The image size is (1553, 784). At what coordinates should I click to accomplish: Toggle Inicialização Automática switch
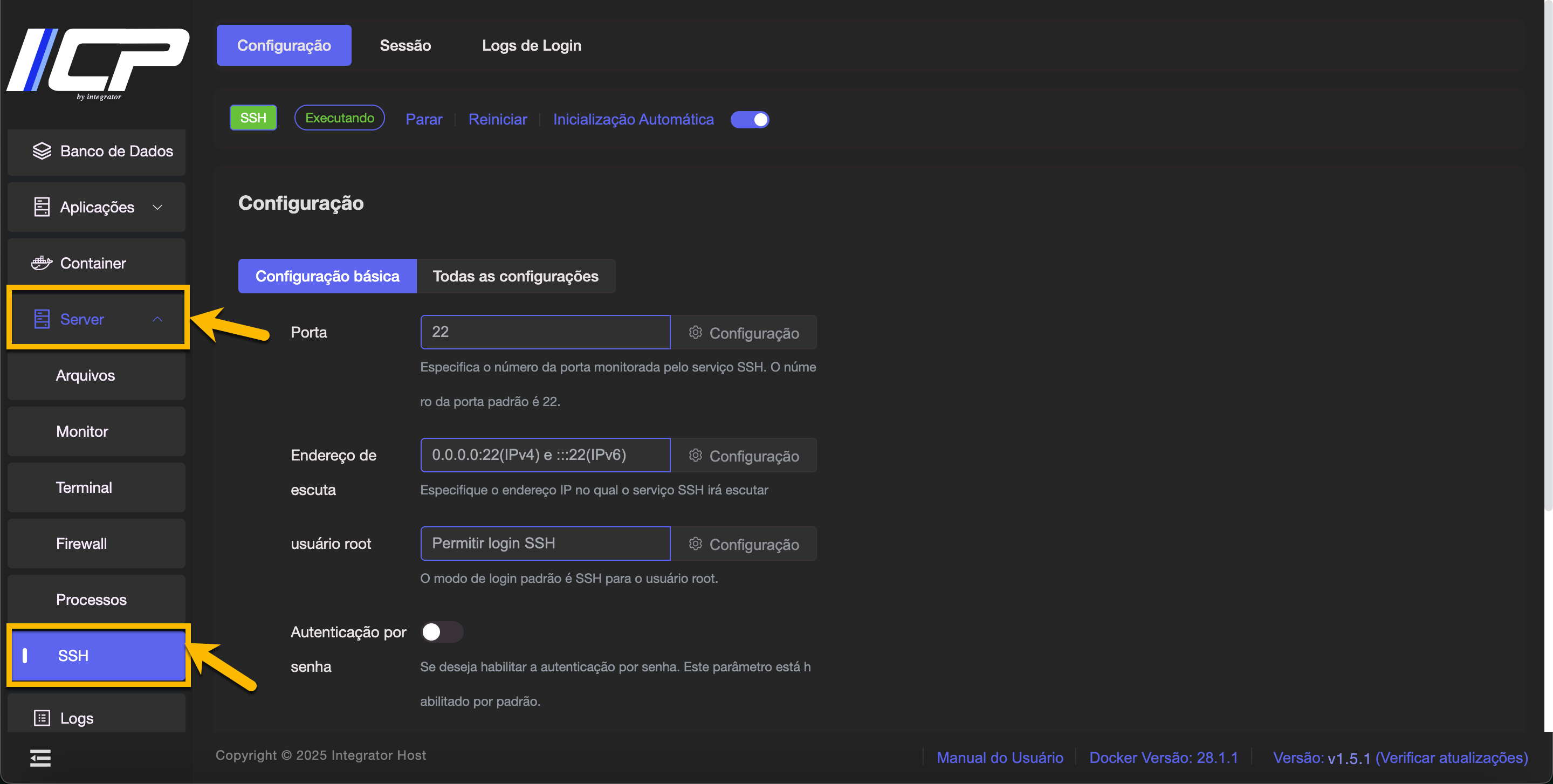click(x=750, y=119)
